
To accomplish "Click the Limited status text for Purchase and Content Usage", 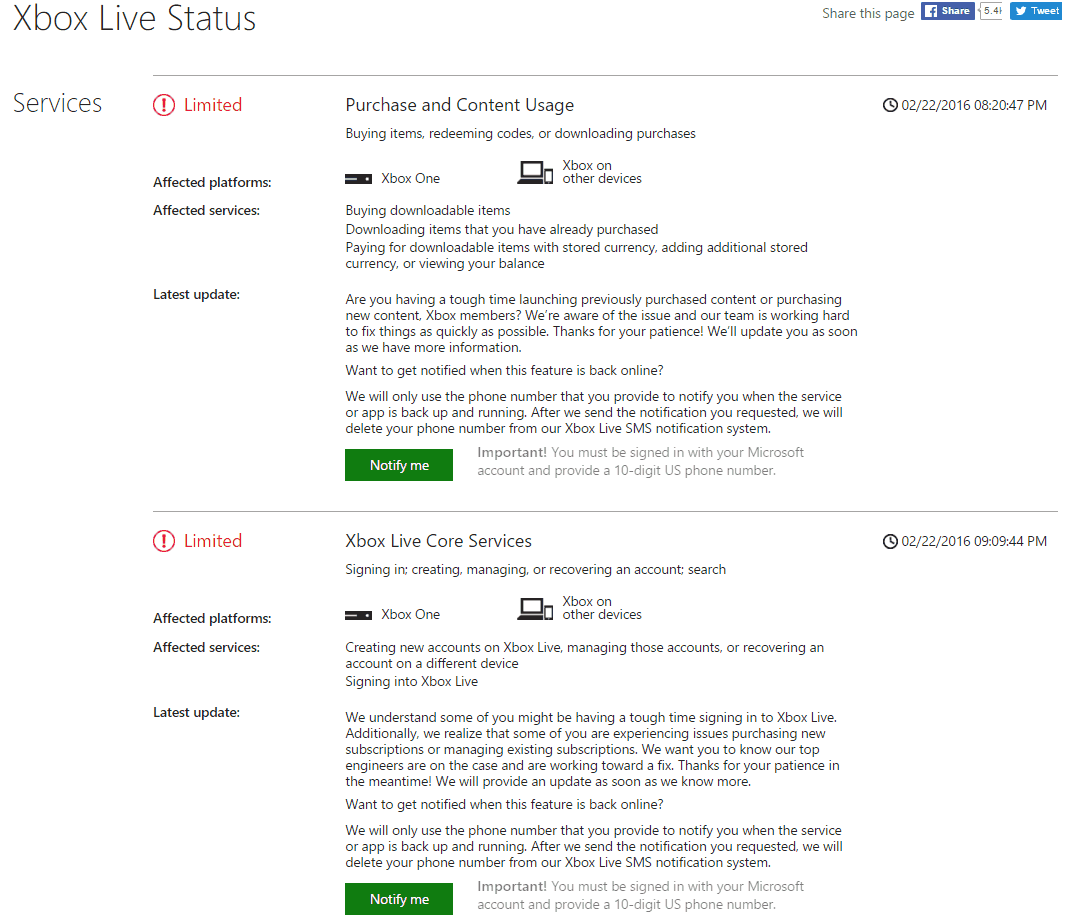I will [x=212, y=105].
